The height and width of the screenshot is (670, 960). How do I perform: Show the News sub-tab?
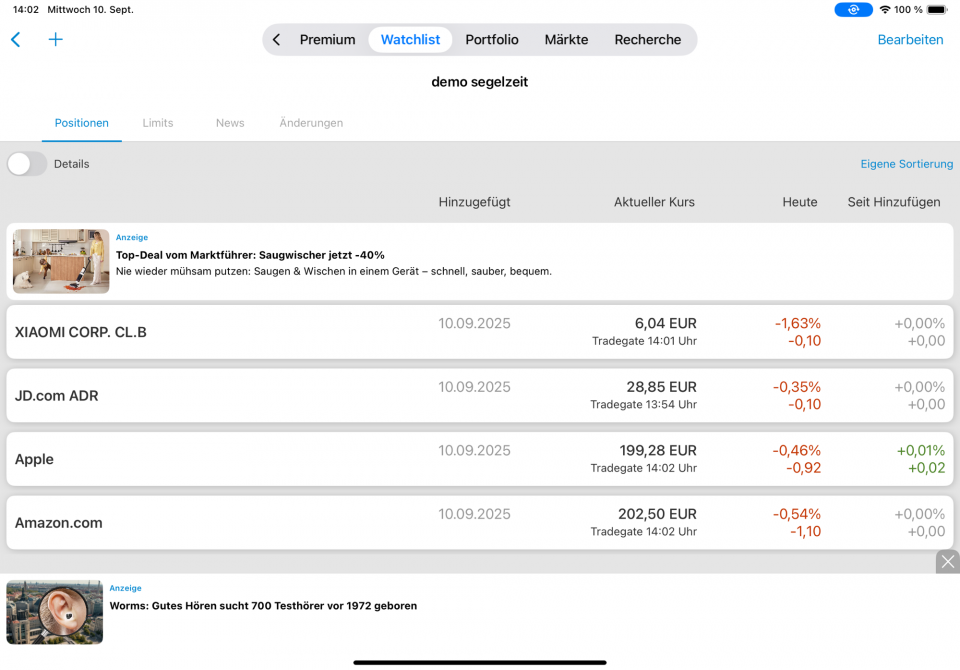coord(230,123)
